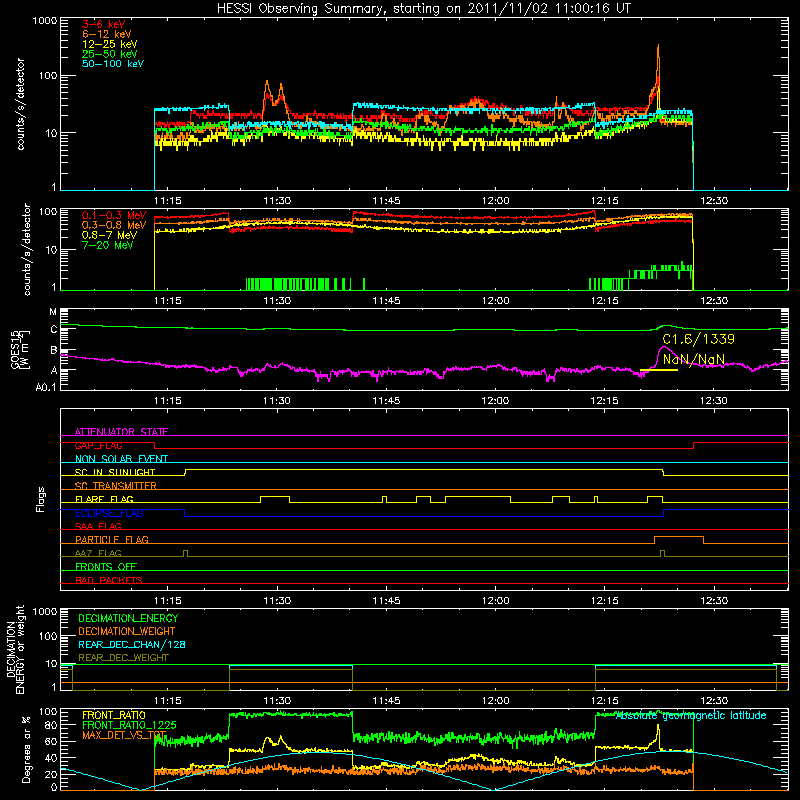Click the 12:00 time label of the keV panel
This screenshot has width=800, height=800.
pyautogui.click(x=495, y=201)
